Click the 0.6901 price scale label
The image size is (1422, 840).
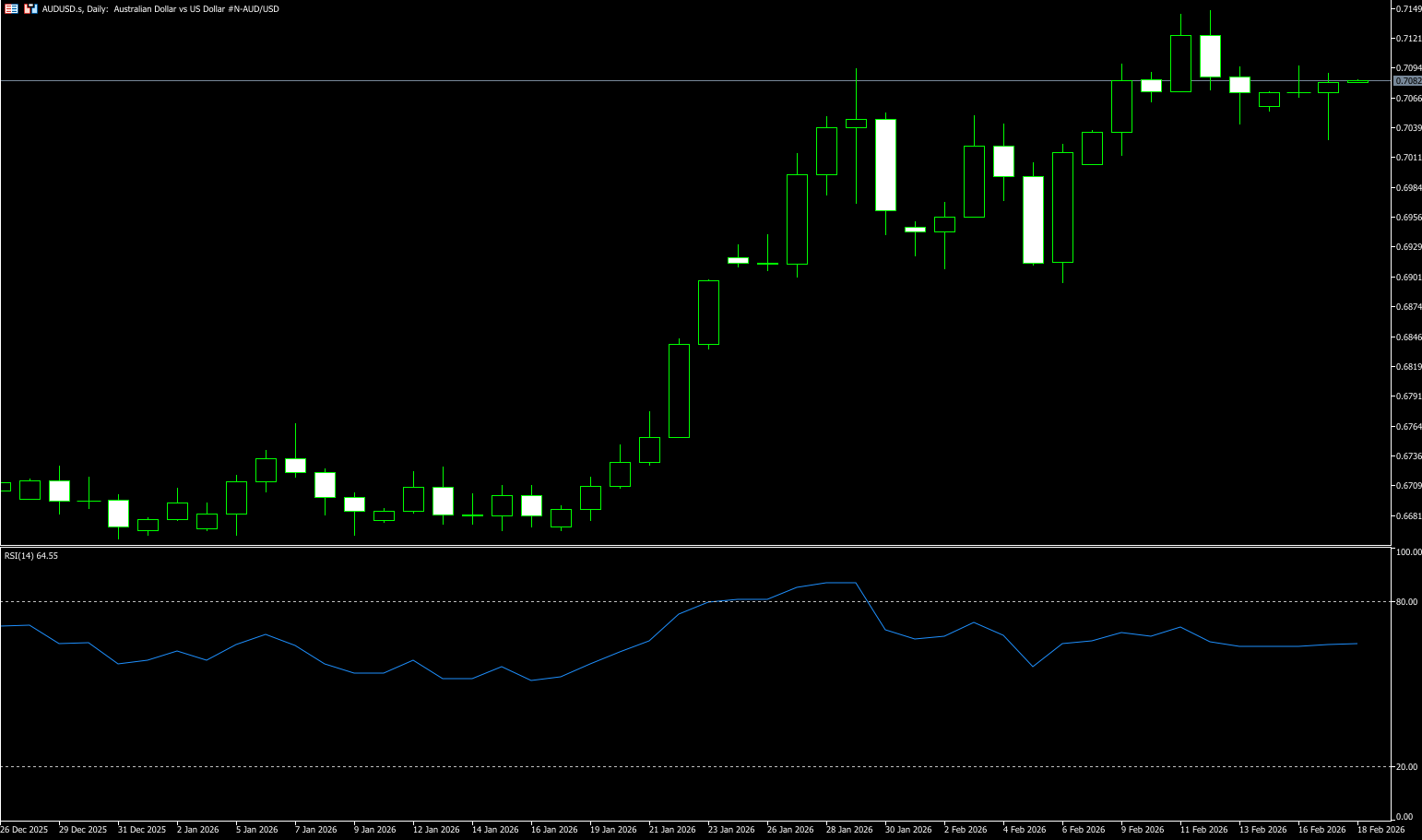point(1408,277)
